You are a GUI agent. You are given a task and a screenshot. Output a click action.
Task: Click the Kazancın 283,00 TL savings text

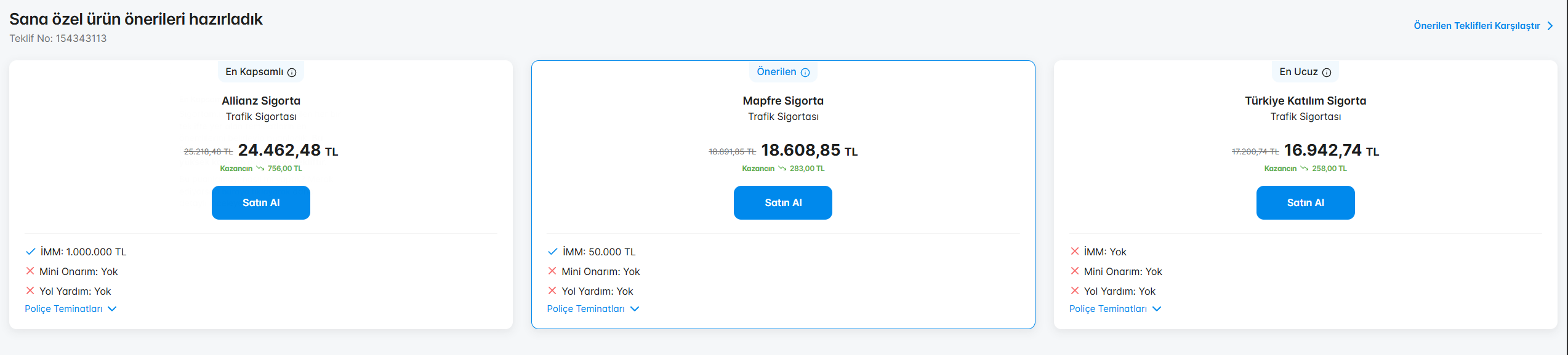783,169
